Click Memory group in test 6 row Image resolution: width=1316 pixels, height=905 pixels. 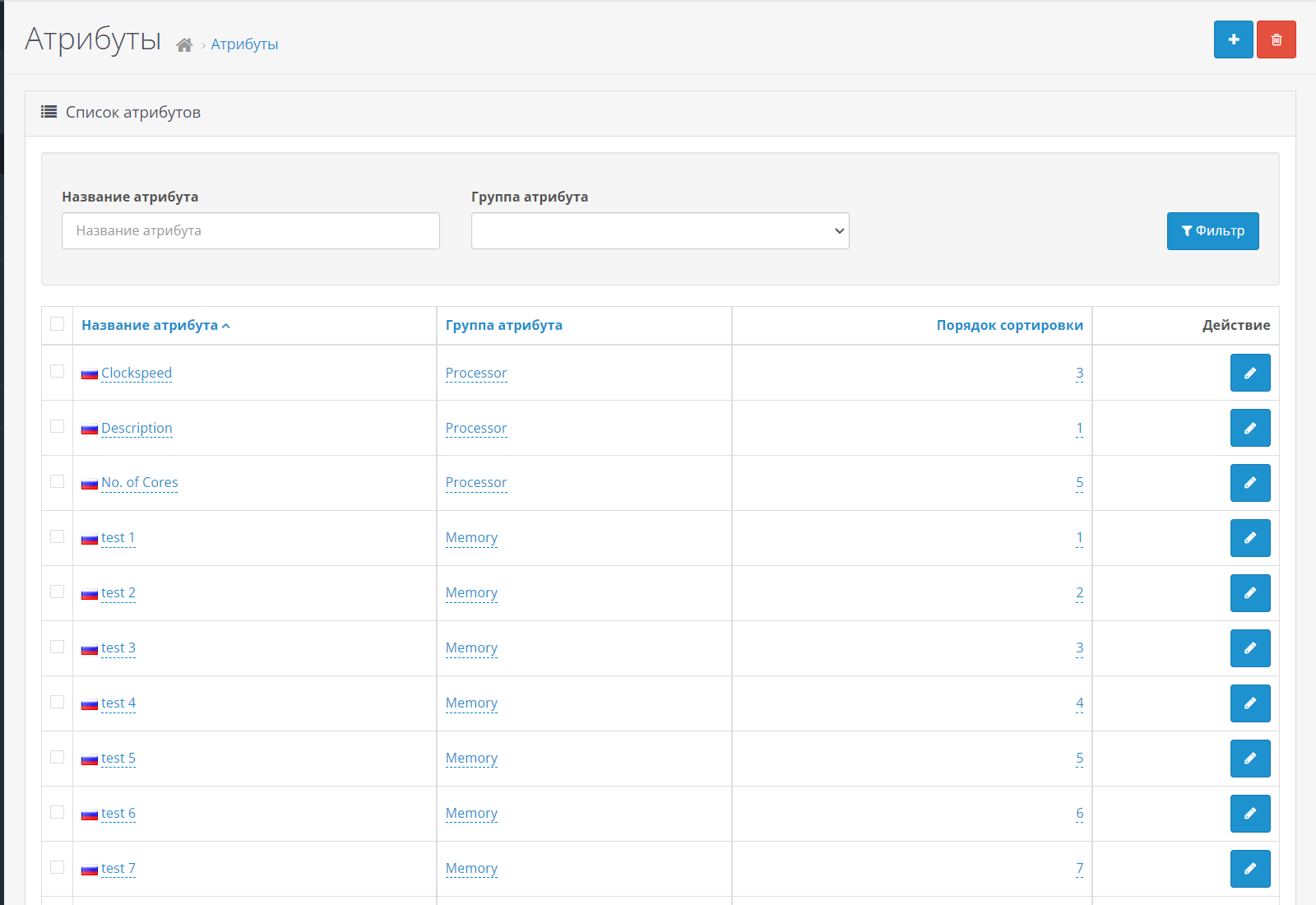471,813
